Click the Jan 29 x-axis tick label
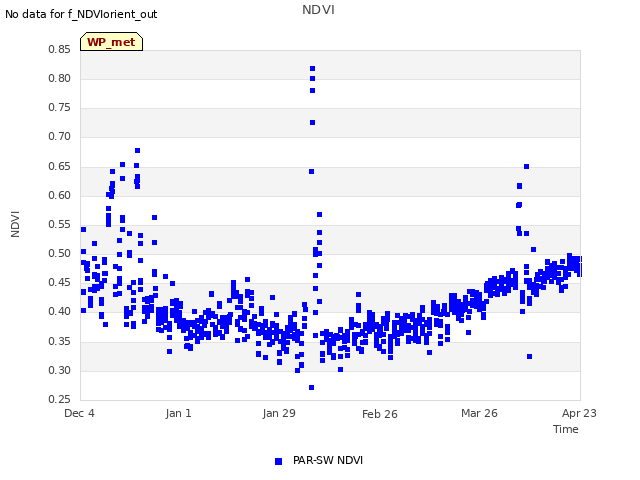640x480 pixels. (279, 413)
